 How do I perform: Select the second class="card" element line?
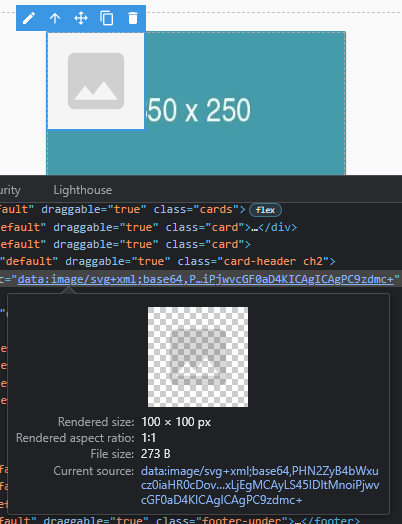[125, 244]
